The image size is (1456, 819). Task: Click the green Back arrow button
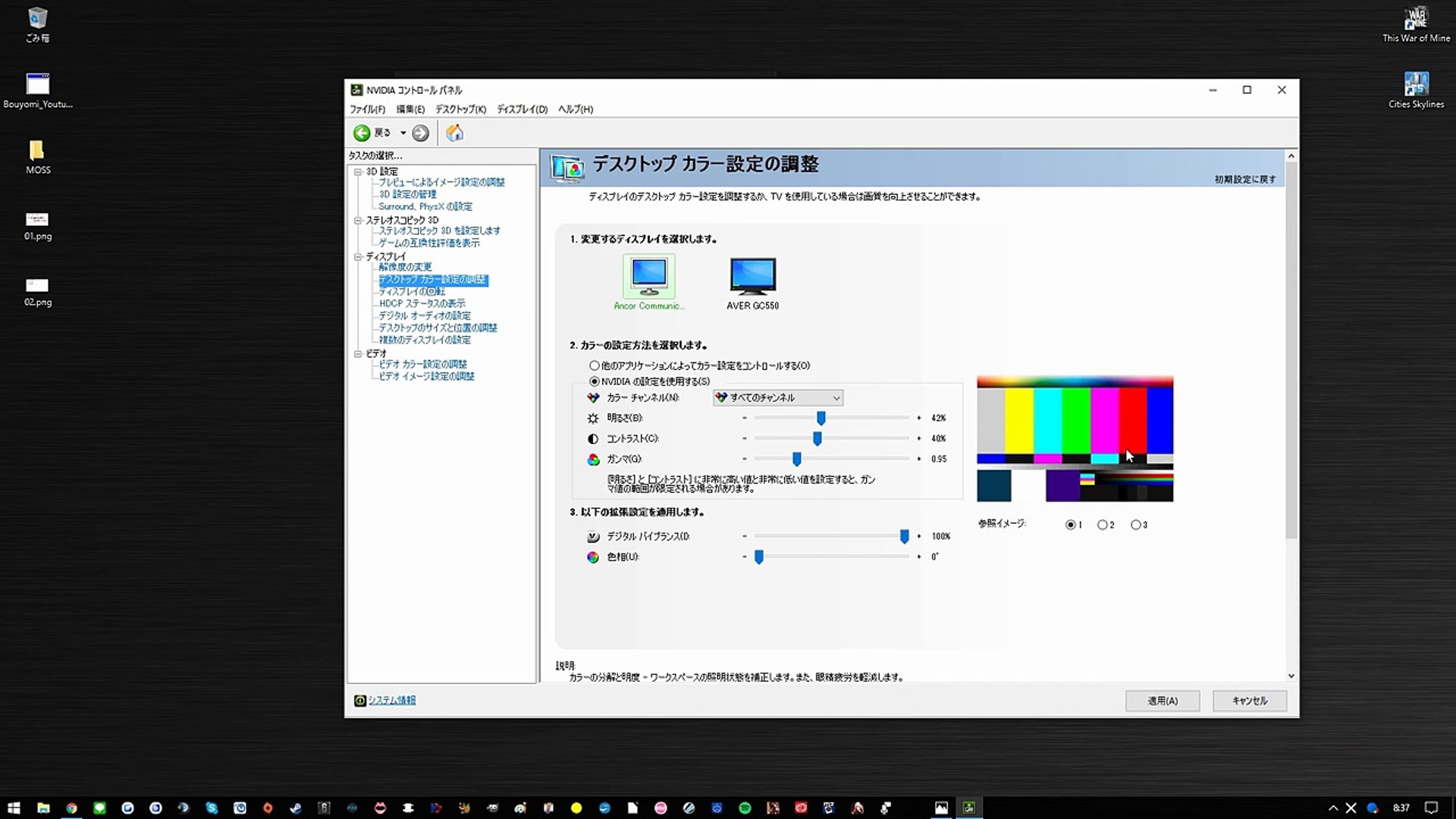362,133
